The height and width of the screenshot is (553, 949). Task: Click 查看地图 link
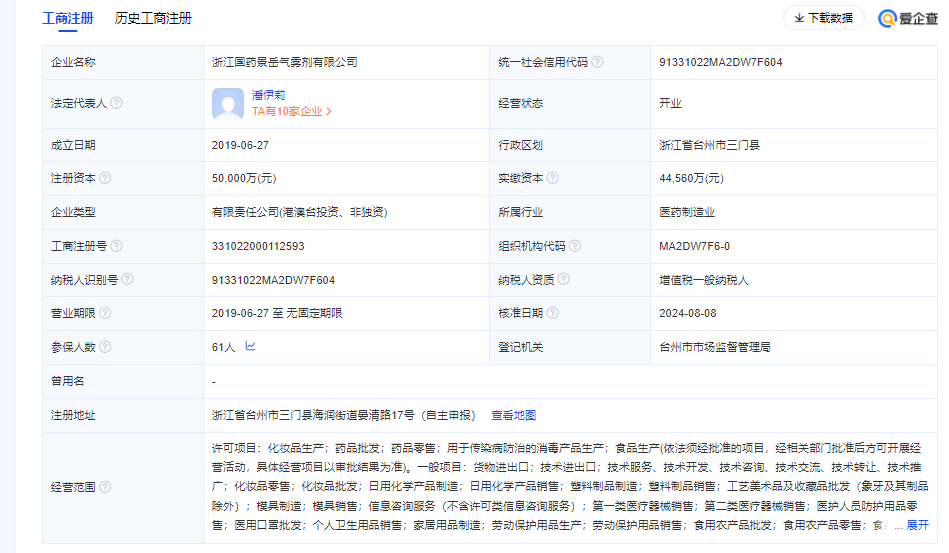coord(513,415)
